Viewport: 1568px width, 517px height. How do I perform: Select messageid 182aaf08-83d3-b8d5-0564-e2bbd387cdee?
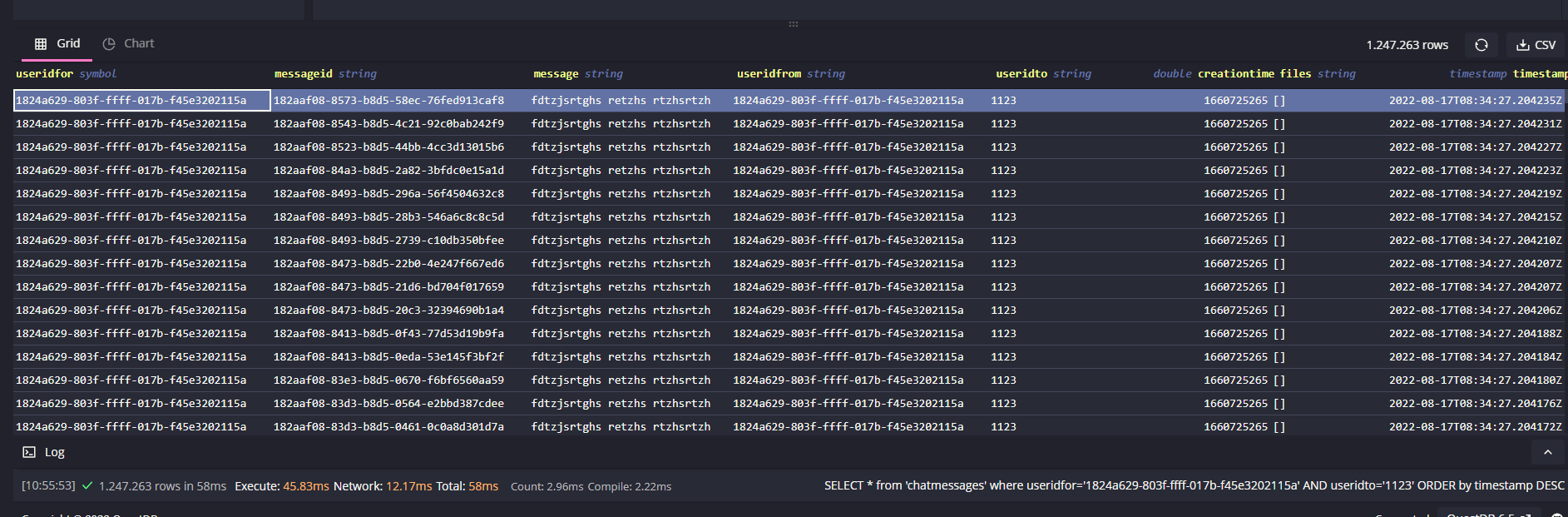coord(388,403)
